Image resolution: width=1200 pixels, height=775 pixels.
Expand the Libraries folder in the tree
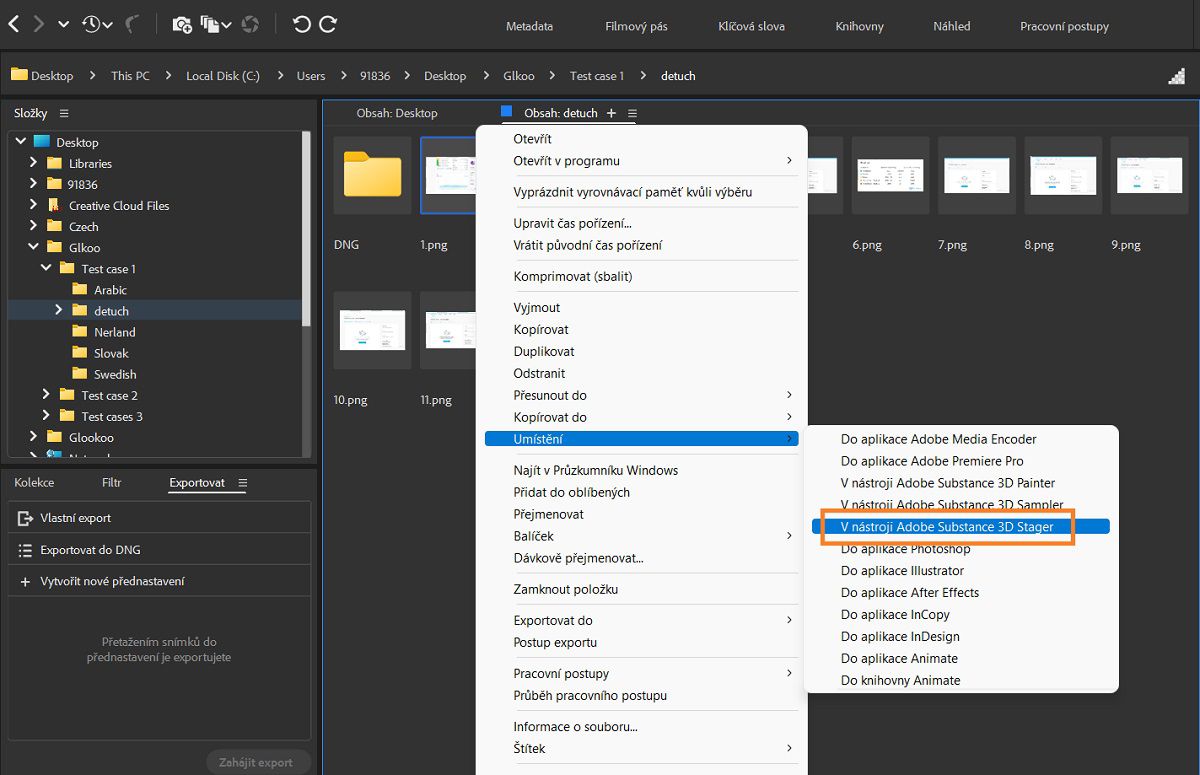(x=33, y=163)
